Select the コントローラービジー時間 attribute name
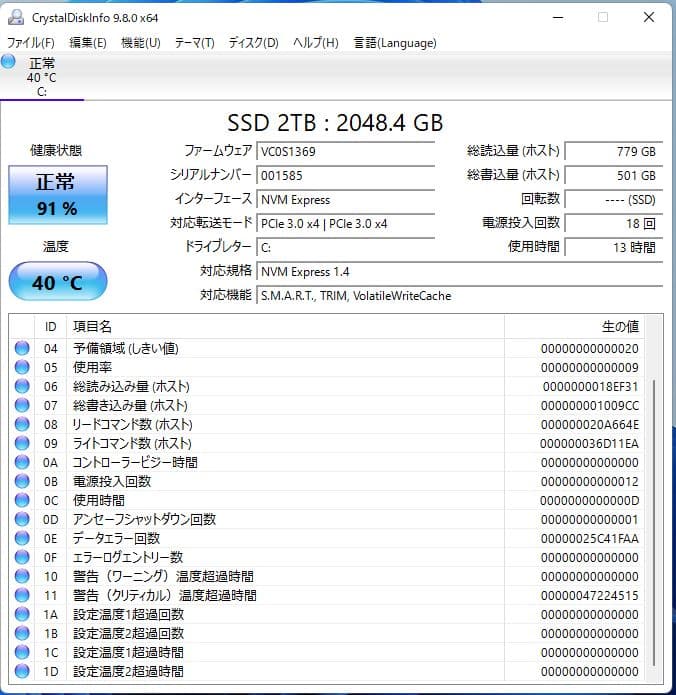 point(135,462)
